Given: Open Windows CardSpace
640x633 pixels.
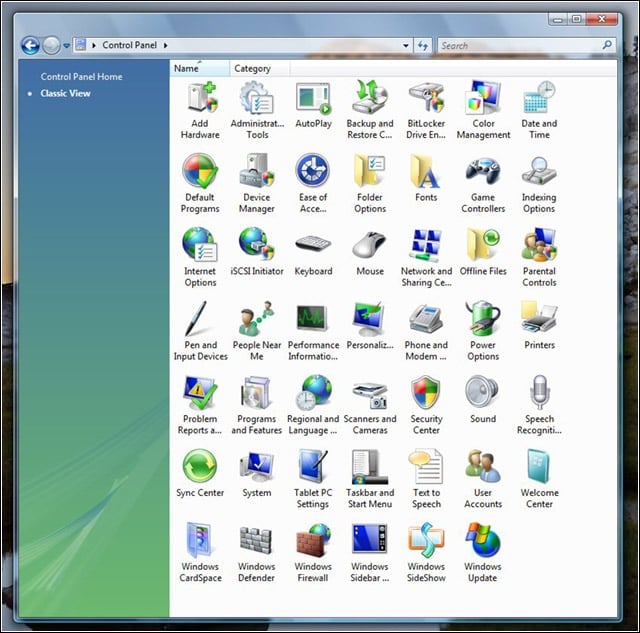Looking at the screenshot, I should [200, 553].
